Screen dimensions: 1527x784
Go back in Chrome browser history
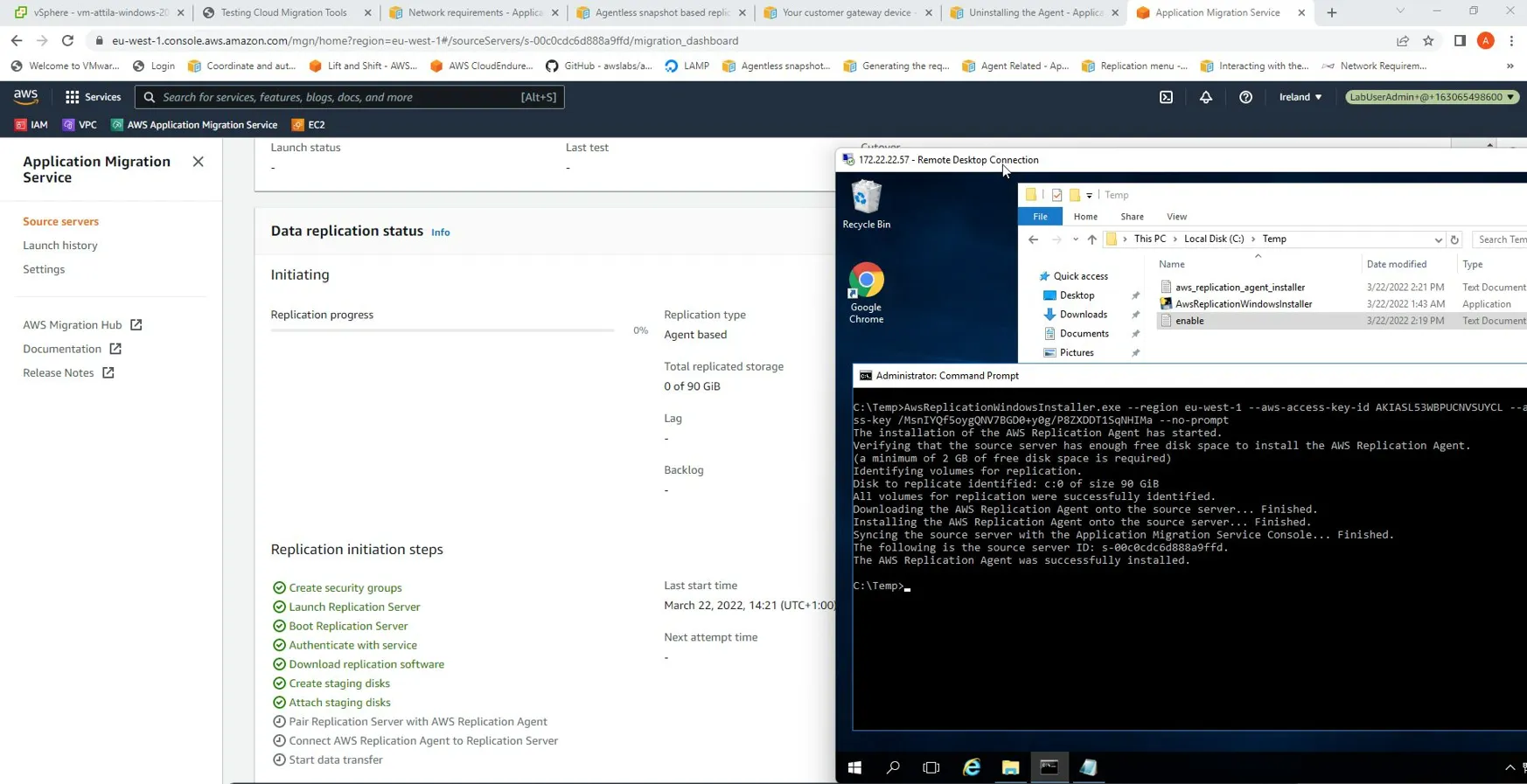pyautogui.click(x=17, y=40)
